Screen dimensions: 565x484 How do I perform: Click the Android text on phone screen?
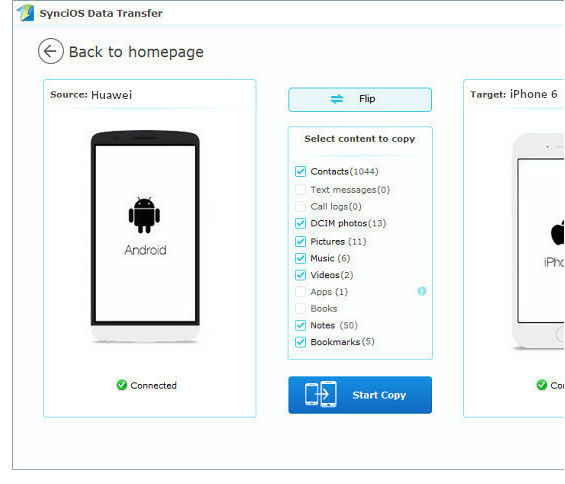coord(145,250)
